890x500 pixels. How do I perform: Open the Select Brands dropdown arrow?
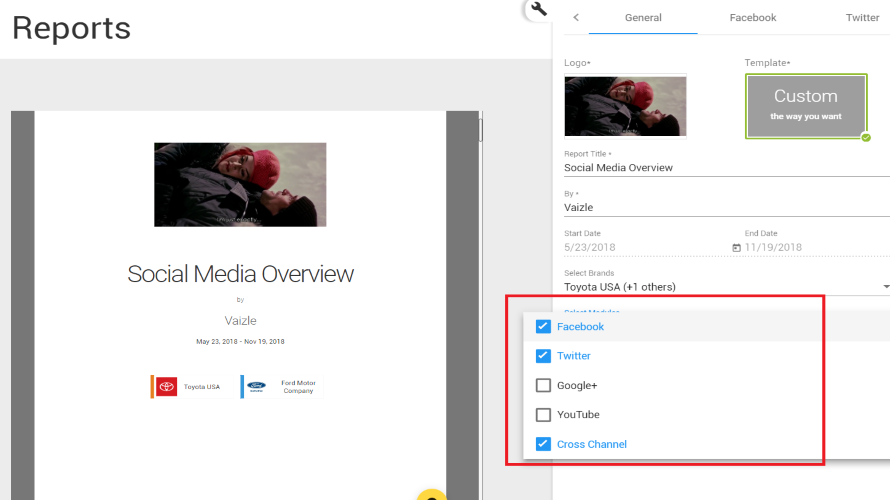(885, 287)
